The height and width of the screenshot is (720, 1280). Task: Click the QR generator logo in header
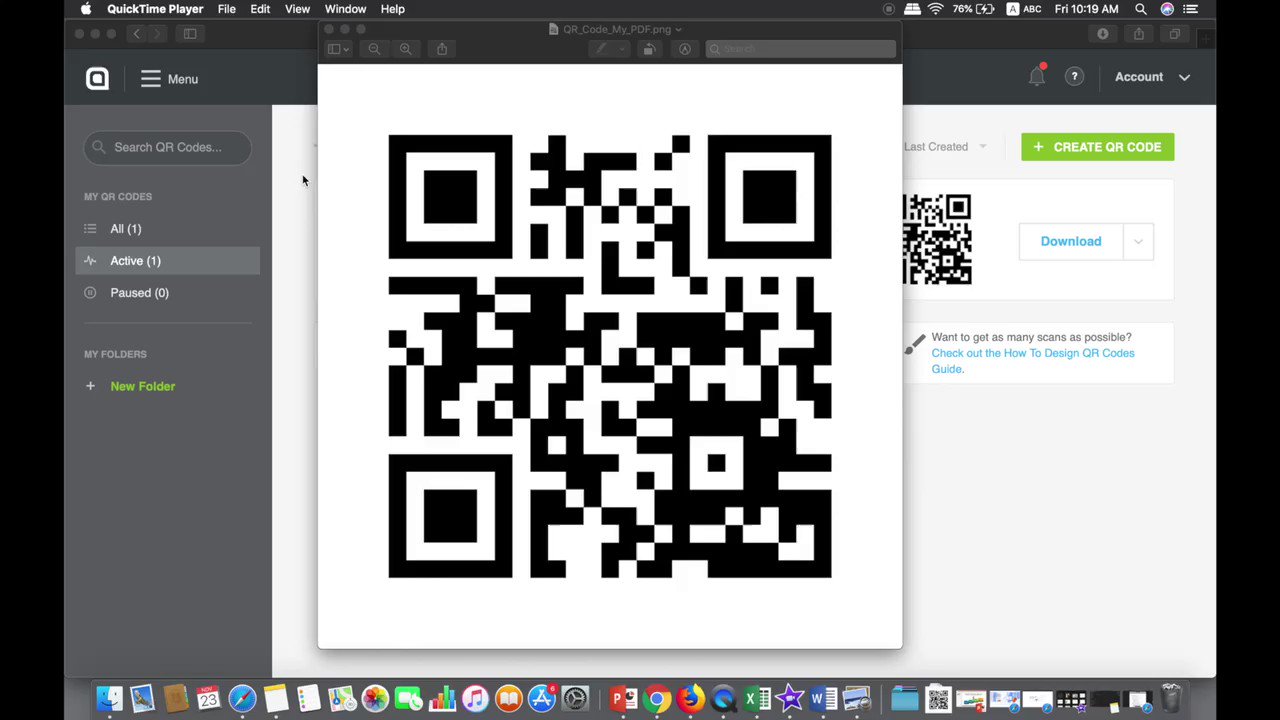[97, 79]
